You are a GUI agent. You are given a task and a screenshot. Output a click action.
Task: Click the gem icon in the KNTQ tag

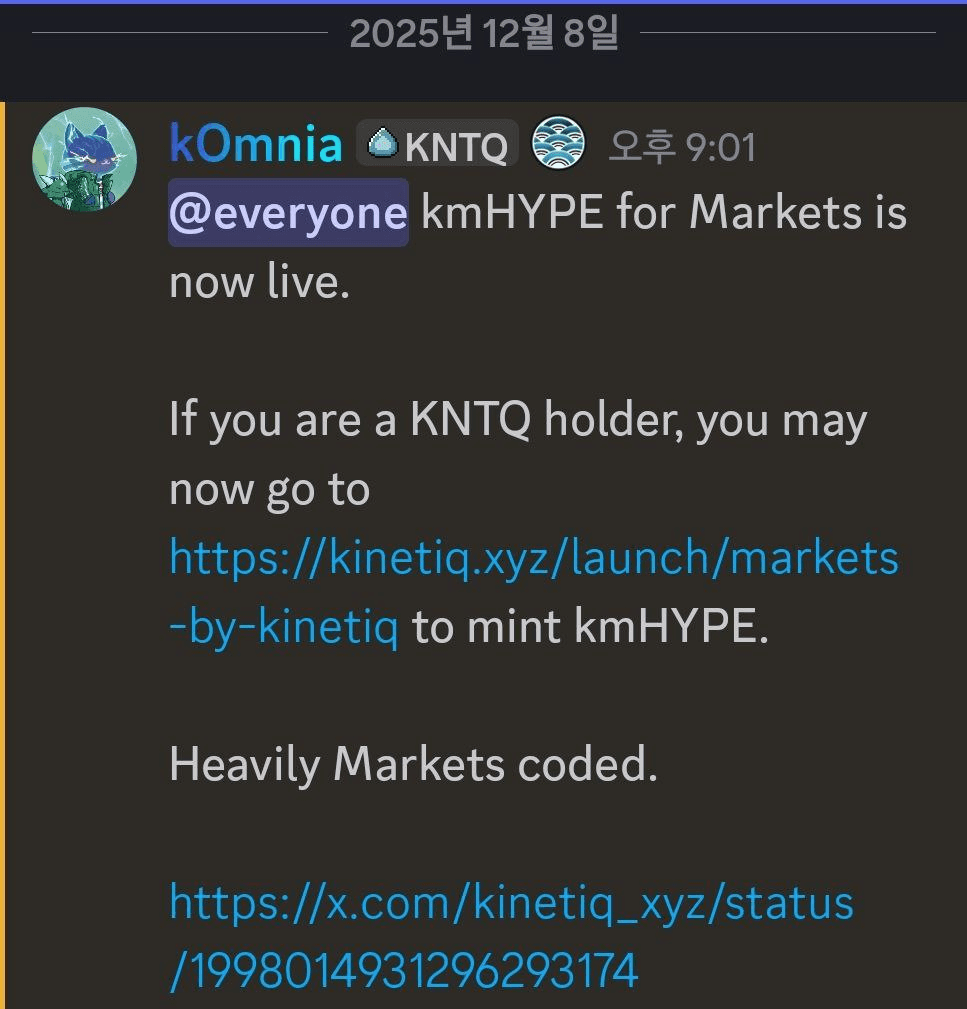[x=381, y=146]
